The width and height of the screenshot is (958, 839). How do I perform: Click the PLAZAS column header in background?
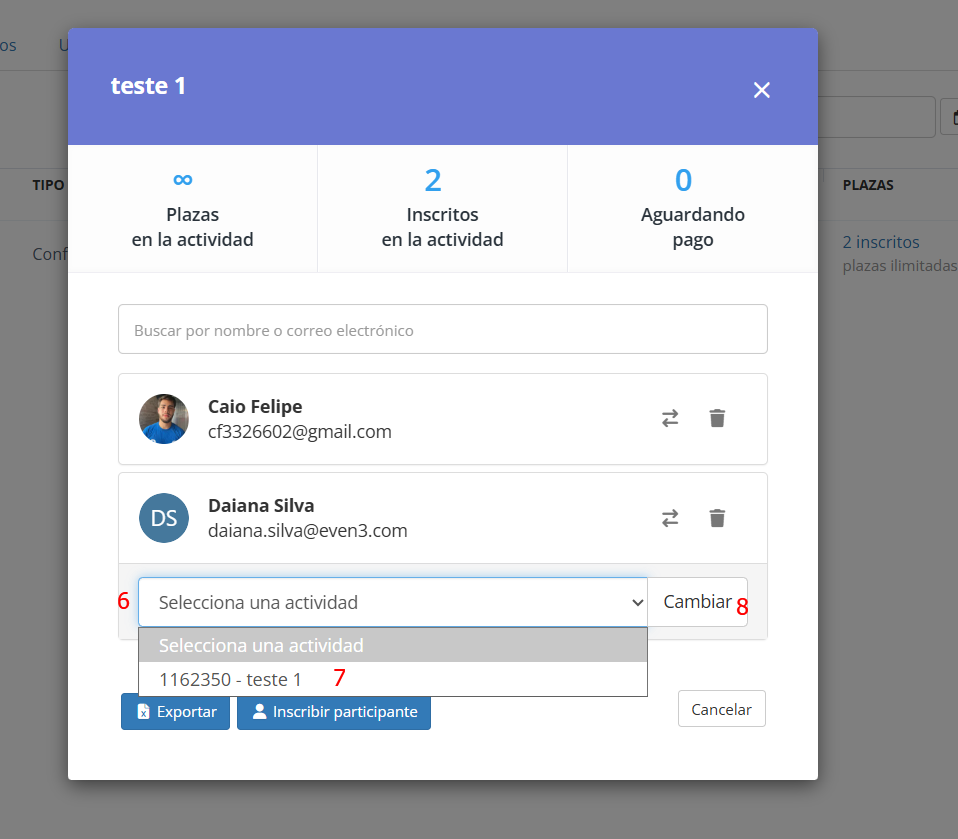pos(868,185)
